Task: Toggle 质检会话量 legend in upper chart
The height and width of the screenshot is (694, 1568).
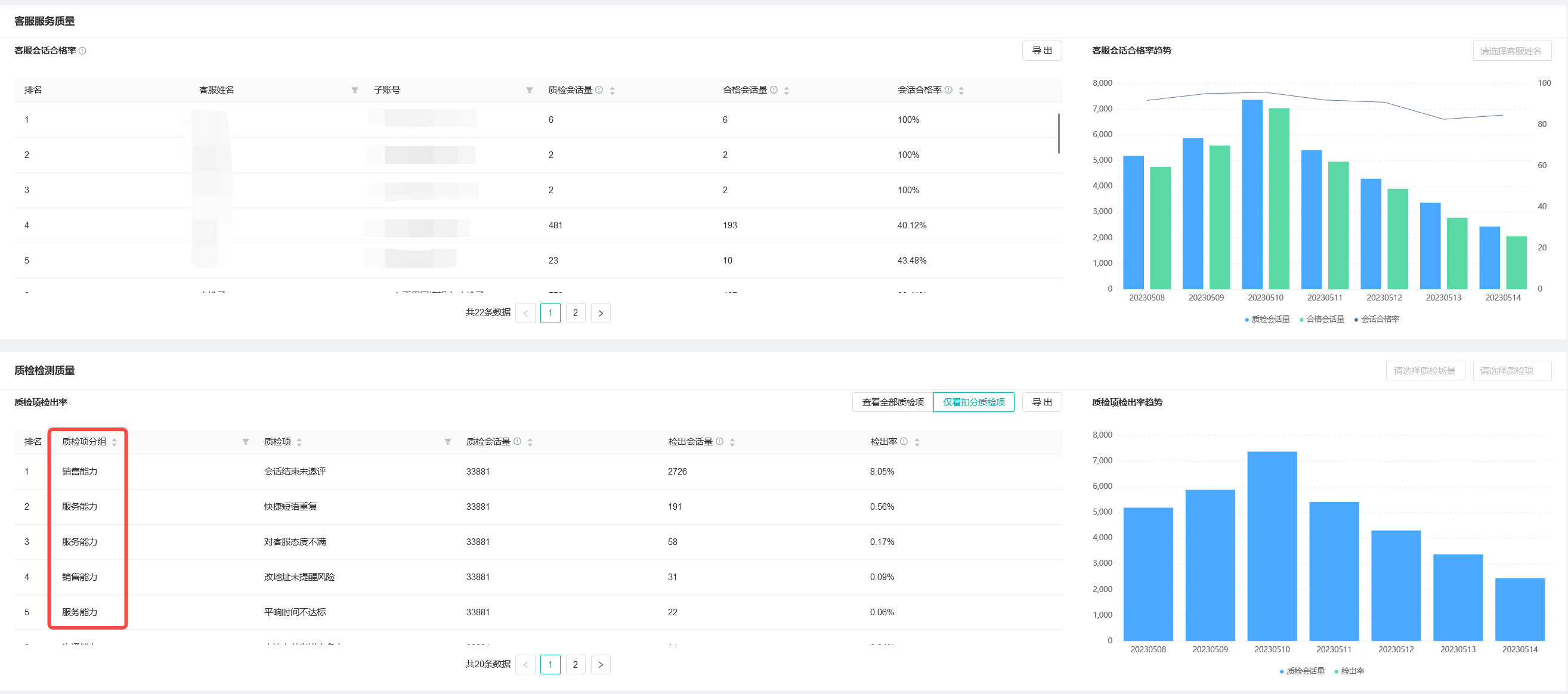Action: point(1267,320)
